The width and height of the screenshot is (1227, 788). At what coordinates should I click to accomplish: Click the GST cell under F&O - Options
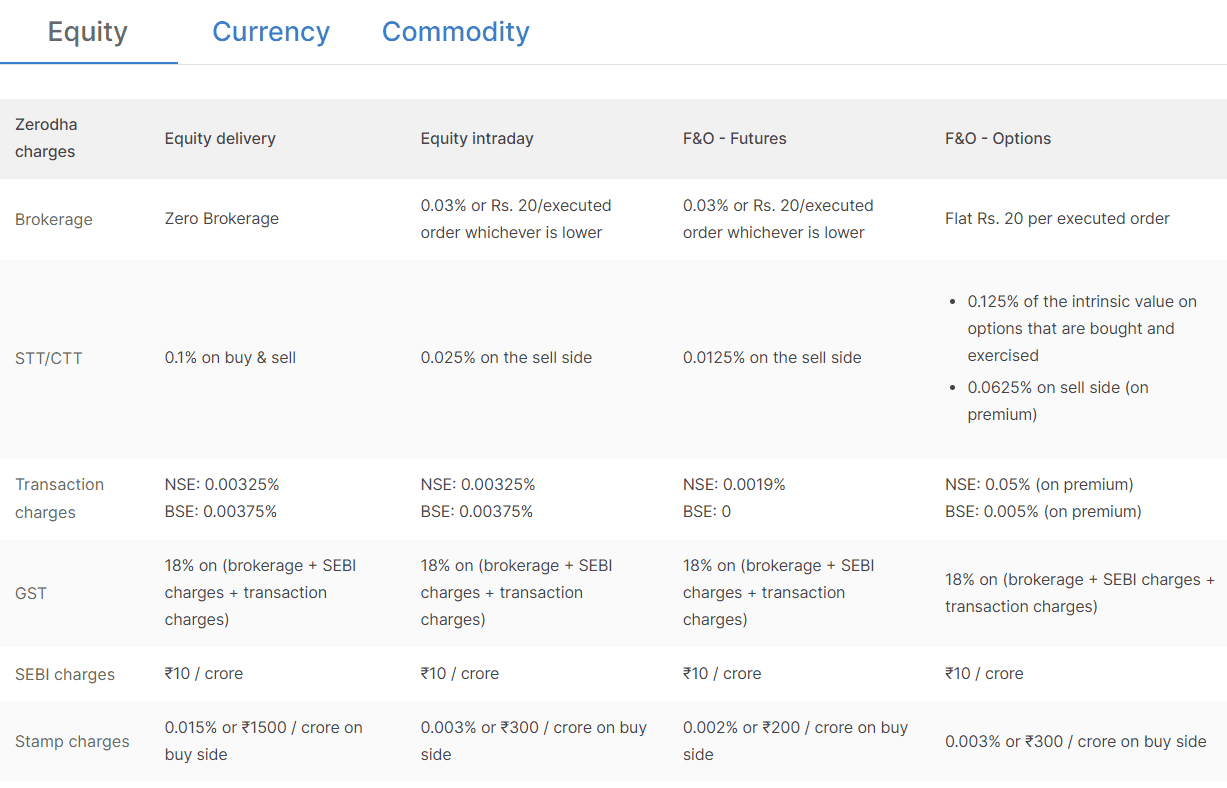(1080, 593)
